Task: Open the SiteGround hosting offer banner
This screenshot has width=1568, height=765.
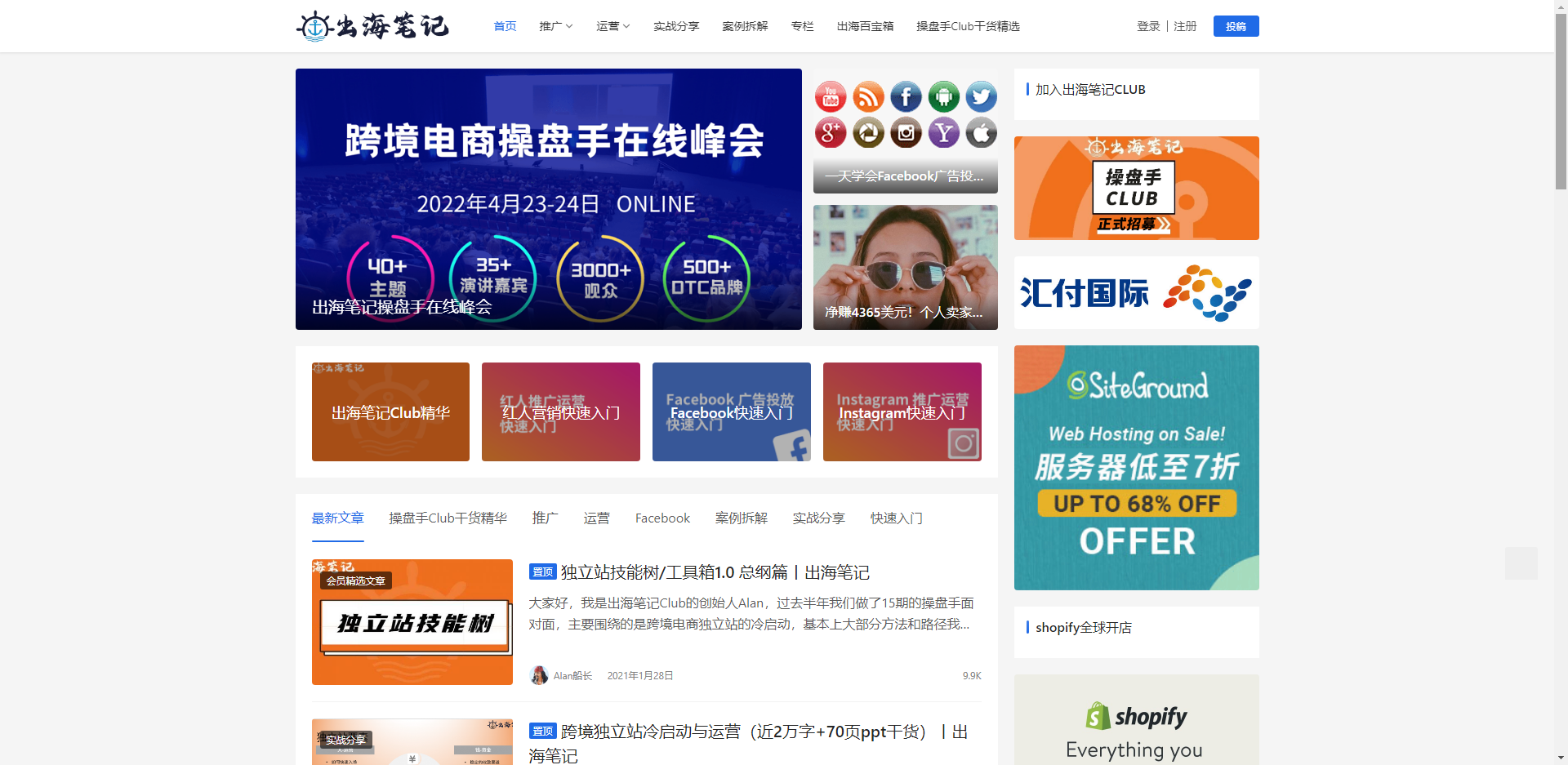Action: [1137, 467]
